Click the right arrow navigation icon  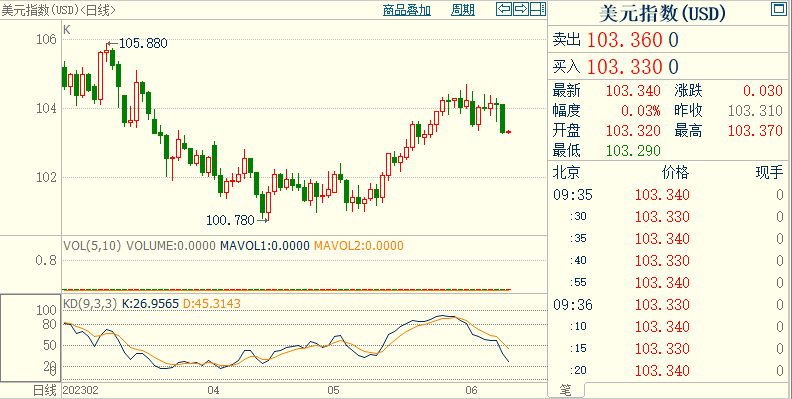pos(521,9)
